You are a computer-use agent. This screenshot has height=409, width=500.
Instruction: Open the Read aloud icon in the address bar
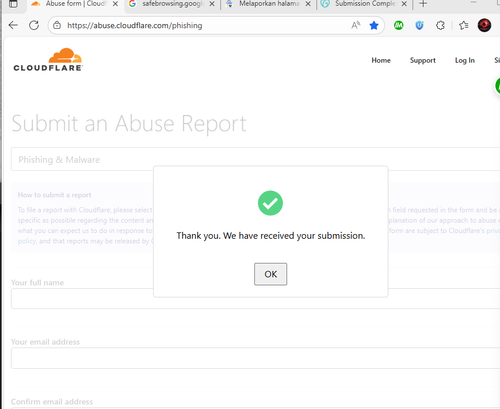point(356,25)
